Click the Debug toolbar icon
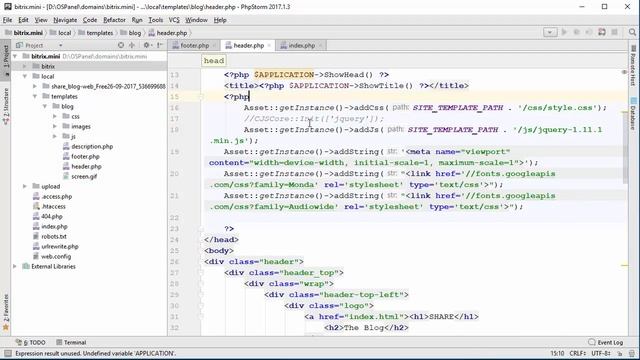Viewport: 640px width, 360px height. click(x=576, y=32)
